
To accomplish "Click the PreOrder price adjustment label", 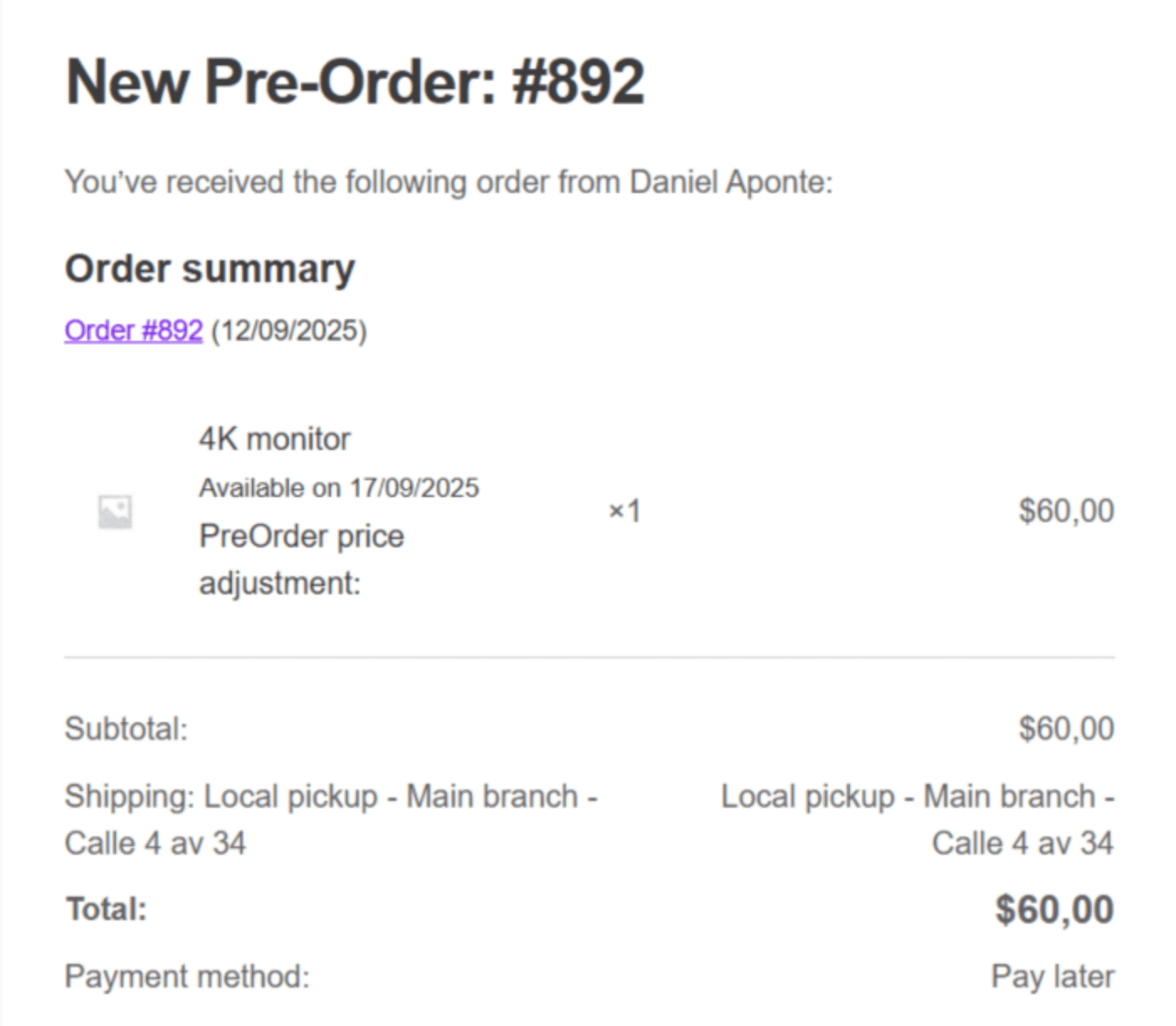I will pyautogui.click(x=301, y=559).
